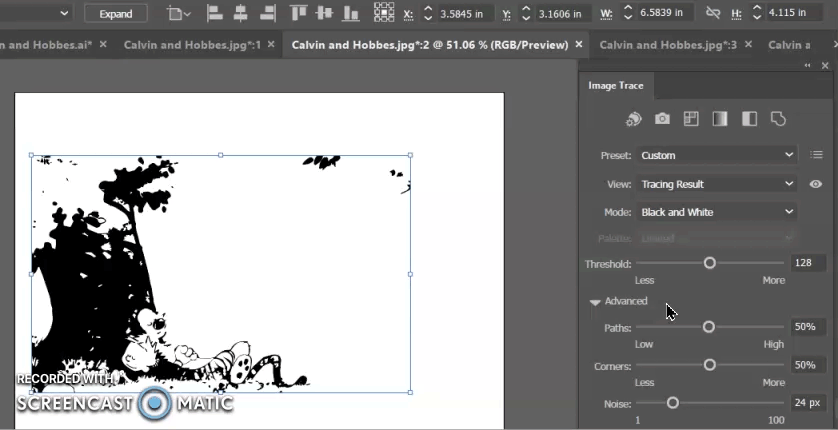This screenshot has width=838, height=430.
Task: Click the W value stepper arrows
Action: [x=628, y=12]
